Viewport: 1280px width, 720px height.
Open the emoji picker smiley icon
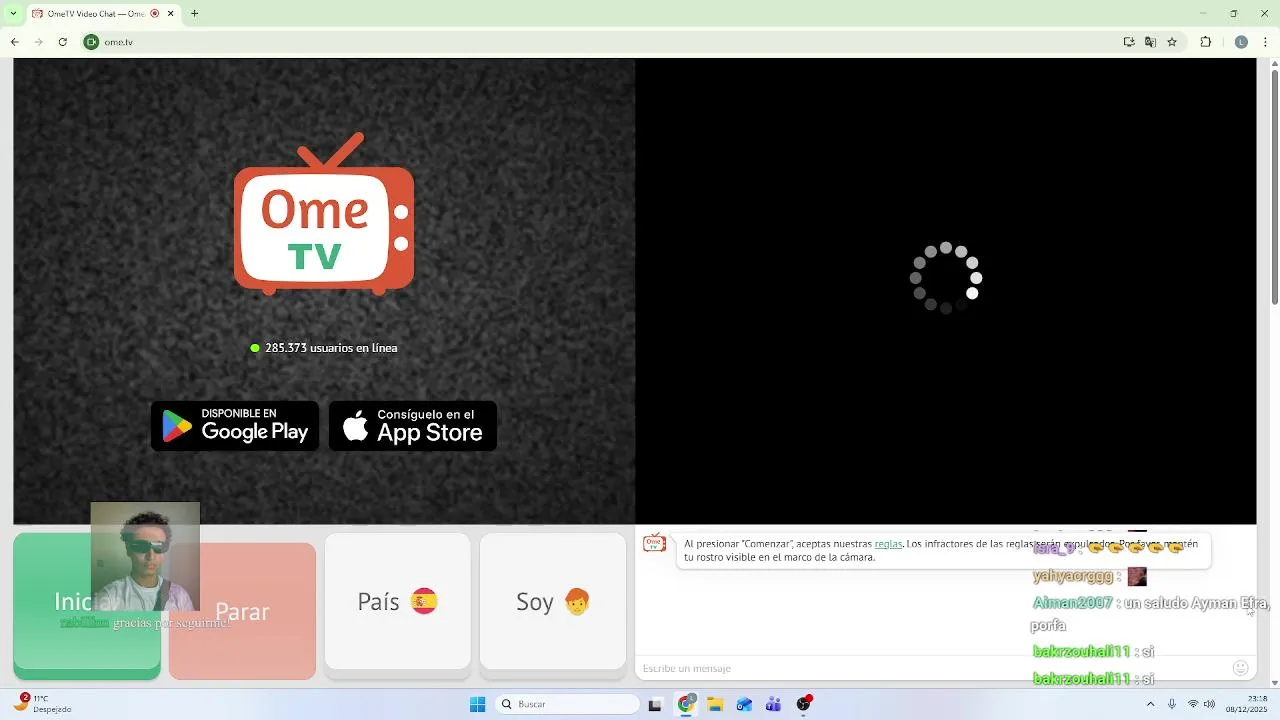(1241, 668)
